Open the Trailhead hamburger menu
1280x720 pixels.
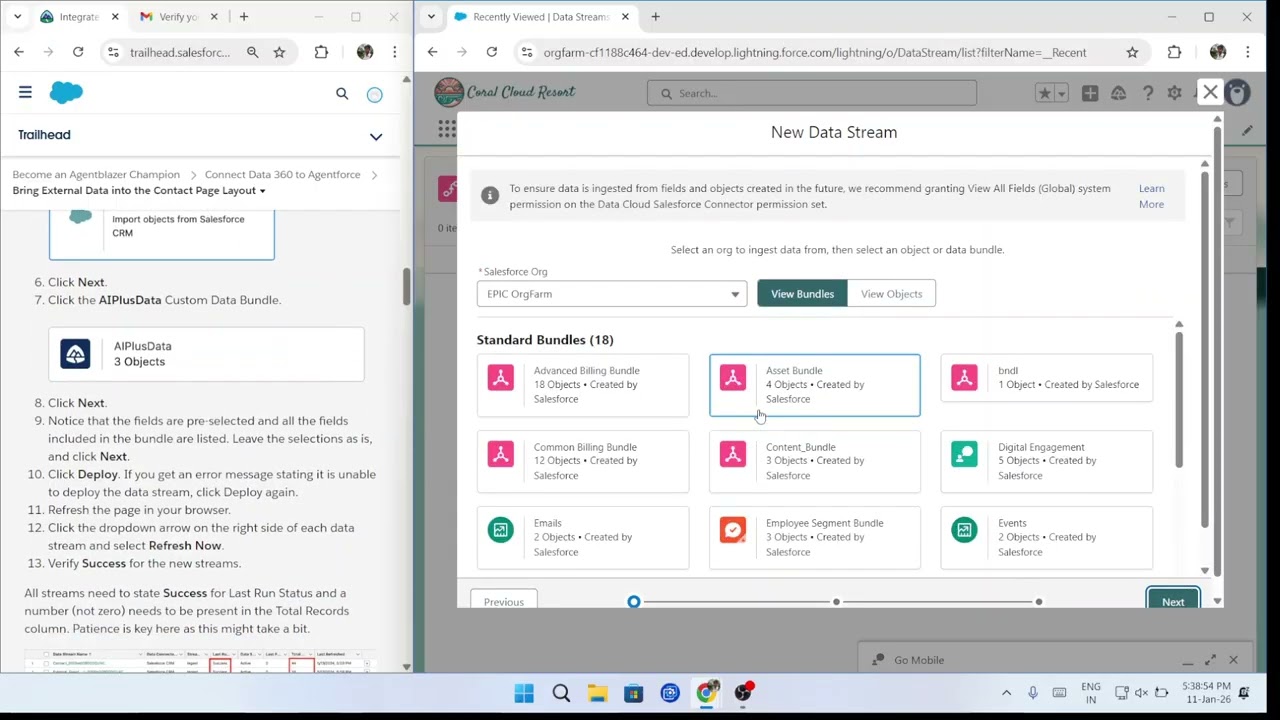(25, 93)
